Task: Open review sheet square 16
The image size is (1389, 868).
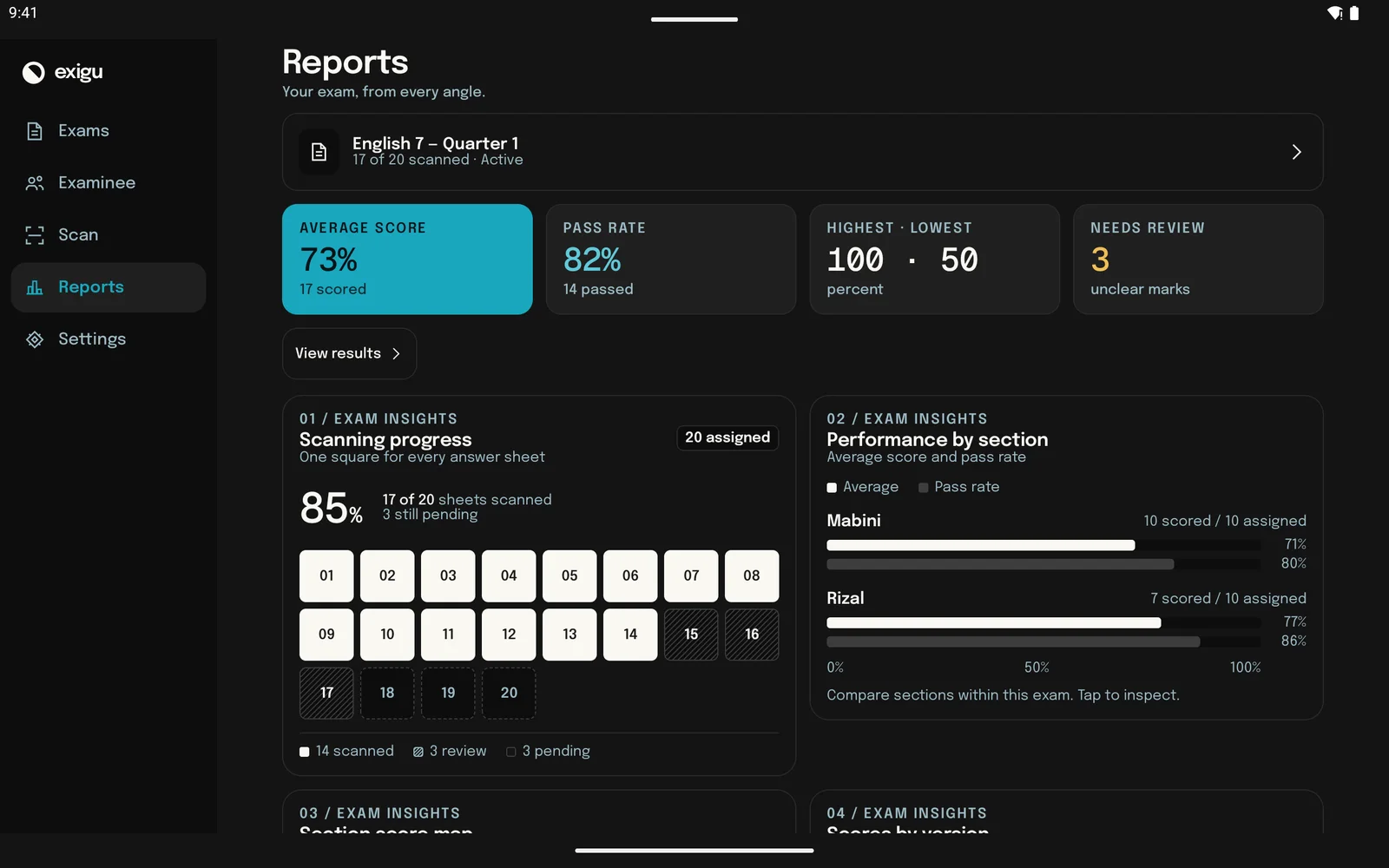Action: [x=752, y=635]
